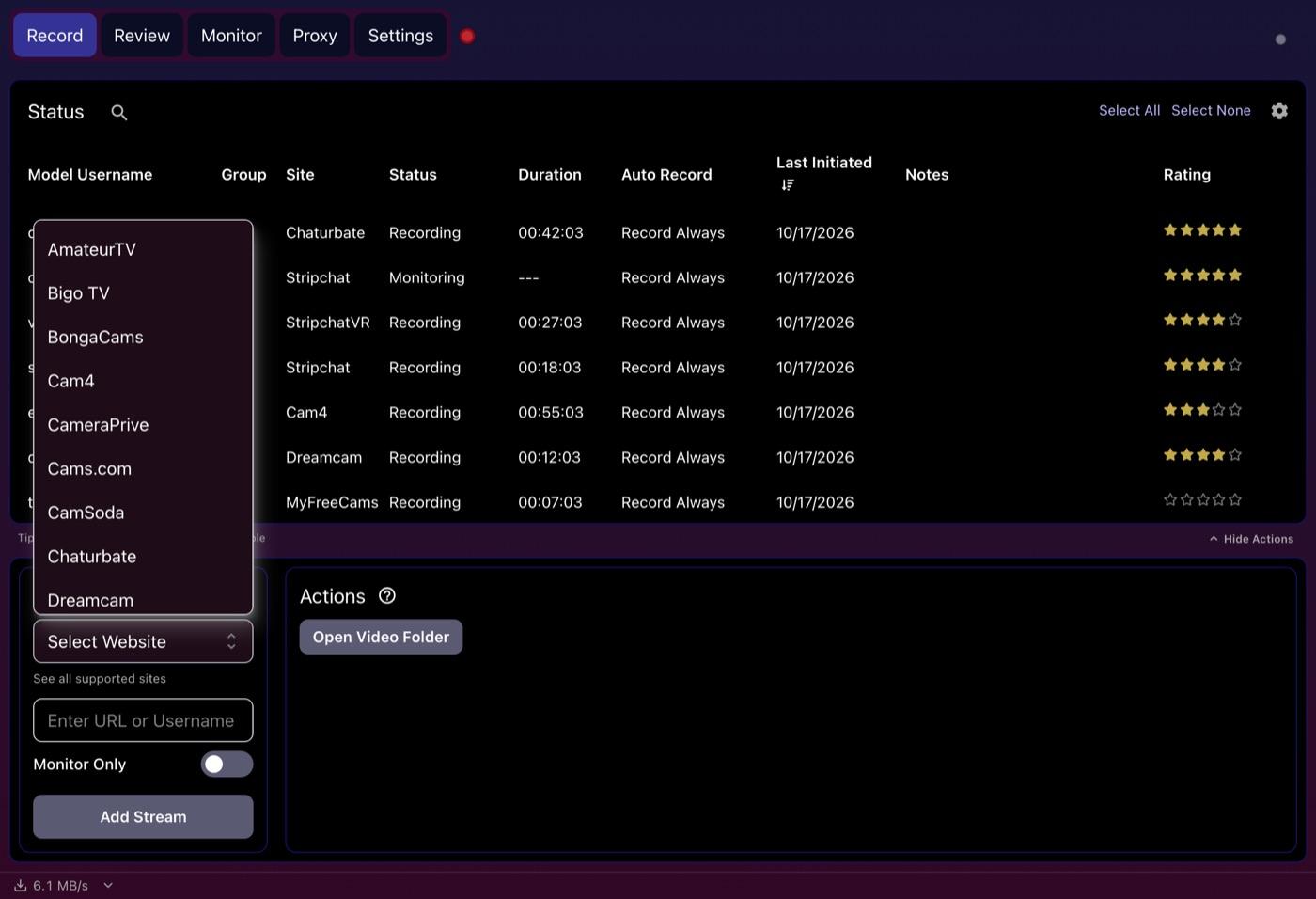
Task: Click the StripchatVR site cell
Action: (328, 323)
